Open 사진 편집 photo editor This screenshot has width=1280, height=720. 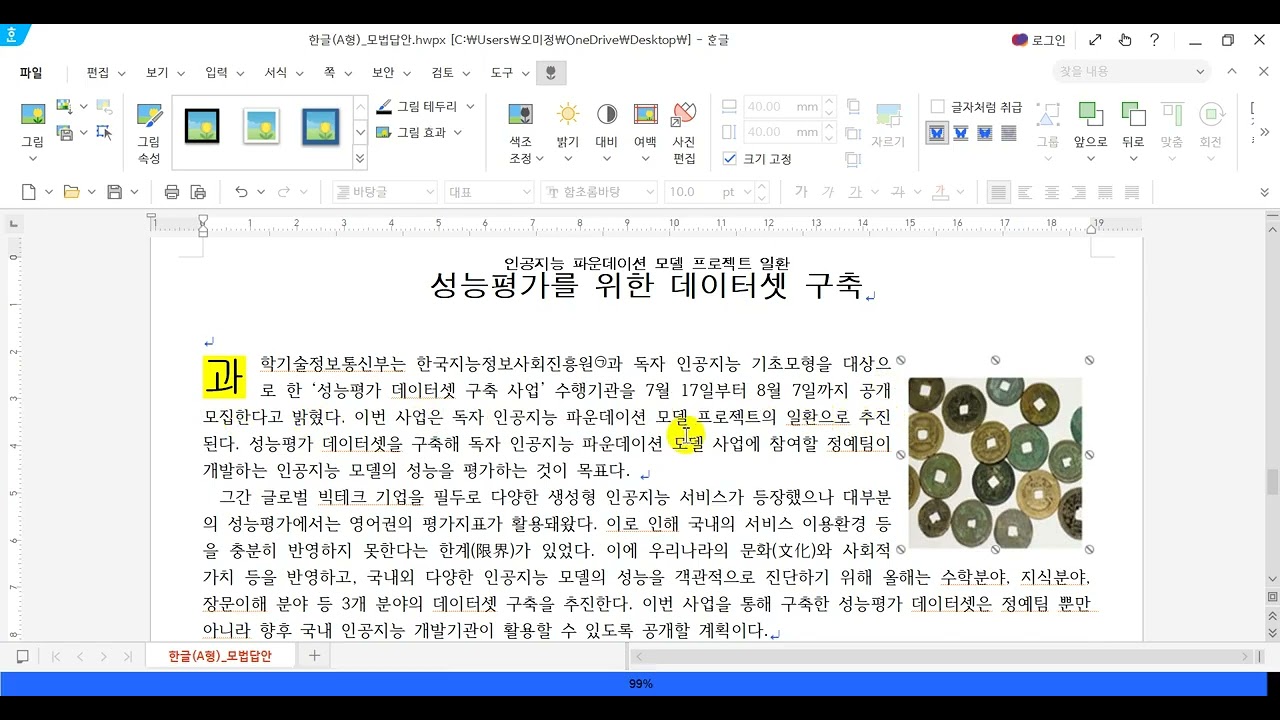click(684, 133)
